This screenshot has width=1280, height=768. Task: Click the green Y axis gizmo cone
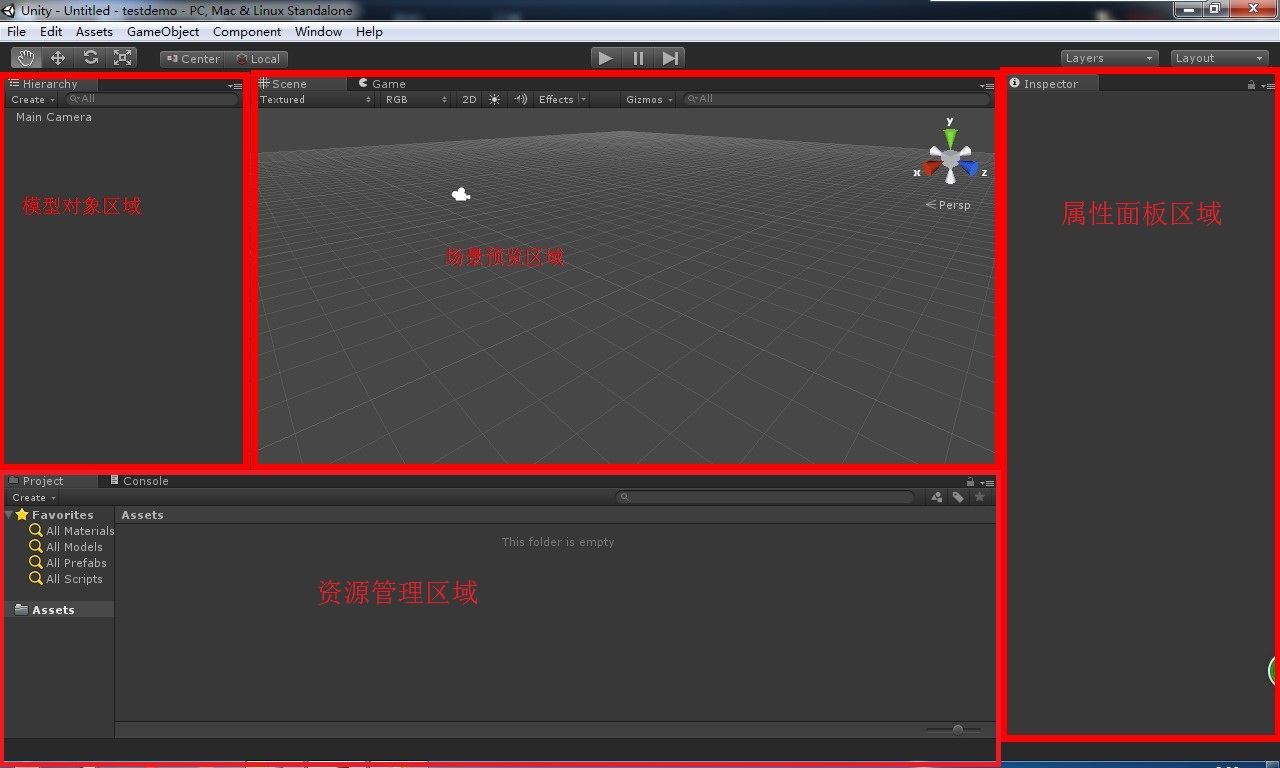(x=950, y=138)
